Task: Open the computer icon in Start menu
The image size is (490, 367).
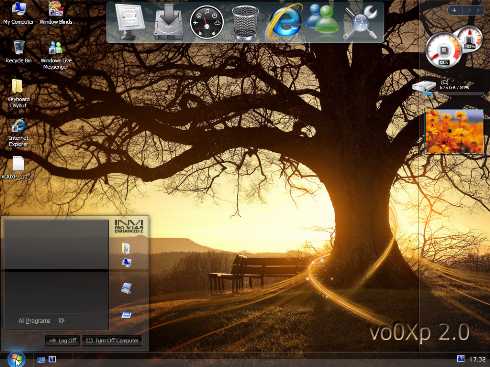Action: coord(127,288)
